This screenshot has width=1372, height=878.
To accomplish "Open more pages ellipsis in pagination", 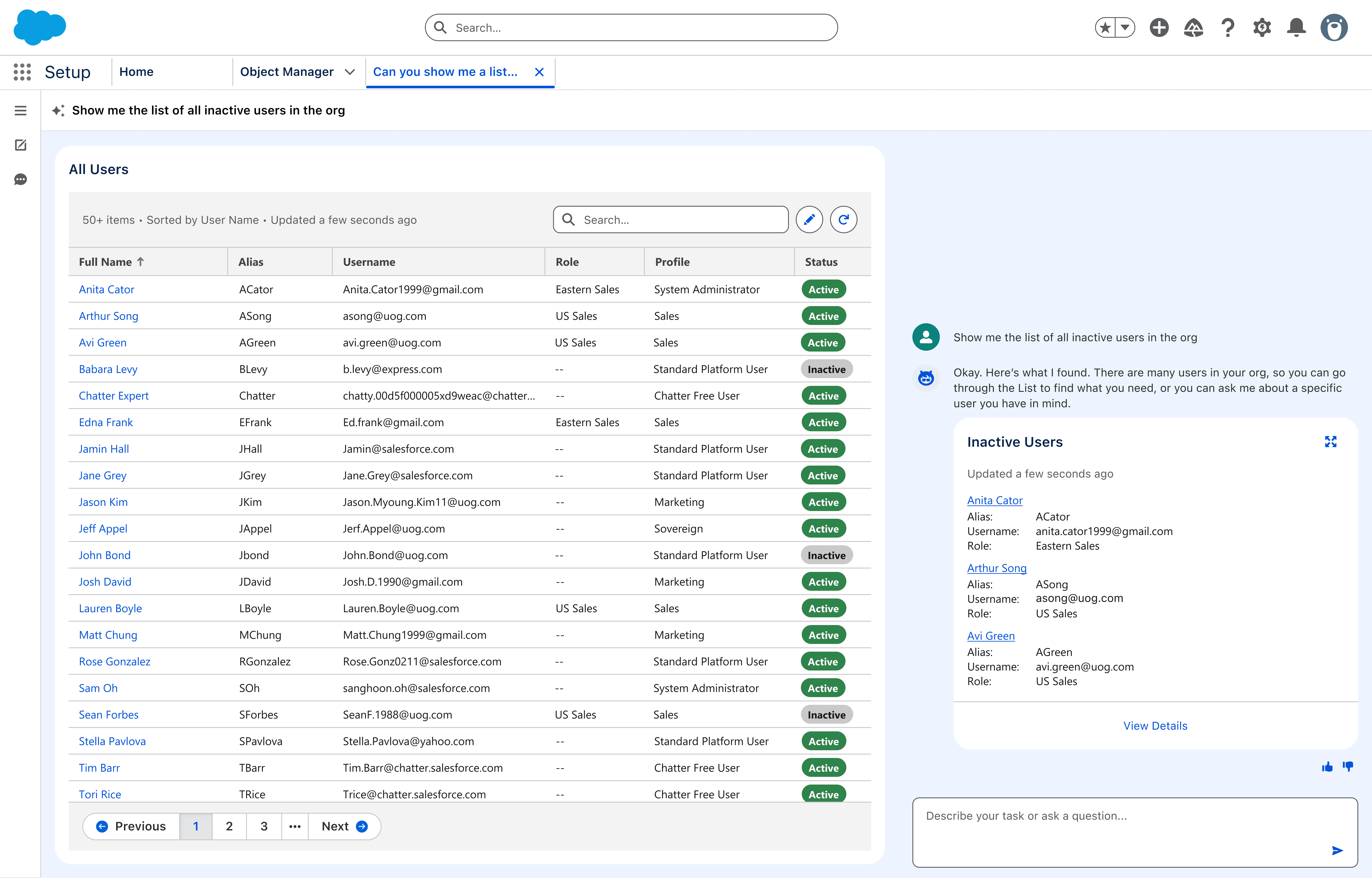I will pyautogui.click(x=295, y=826).
